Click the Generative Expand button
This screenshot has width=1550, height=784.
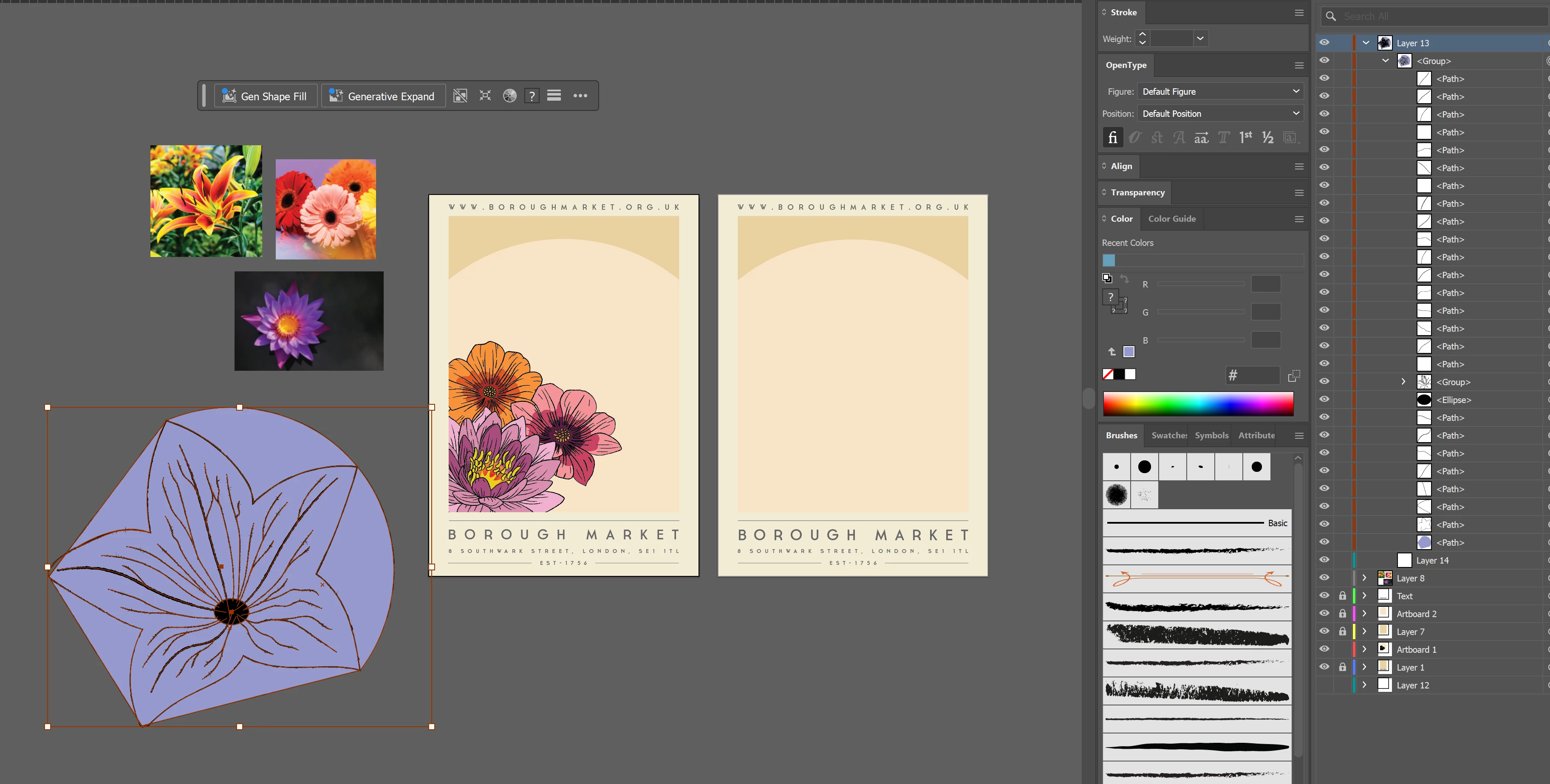click(x=383, y=96)
